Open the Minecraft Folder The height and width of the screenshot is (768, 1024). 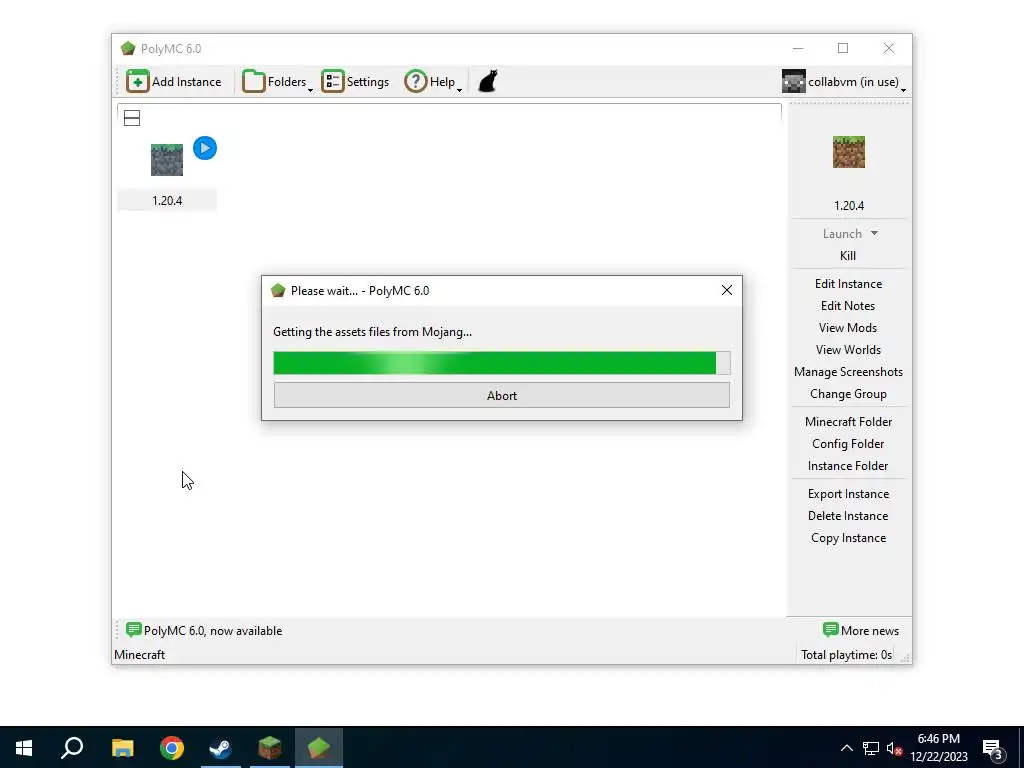click(x=848, y=422)
